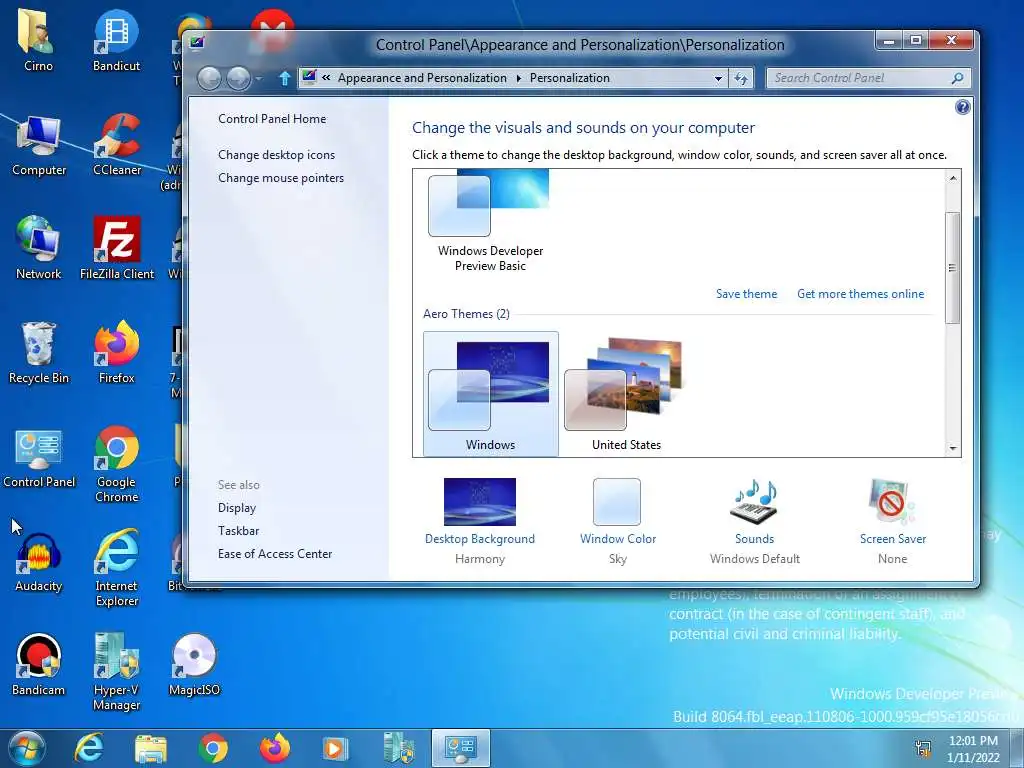
Task: Launch the Firefox desktop shortcut
Action: click(117, 353)
